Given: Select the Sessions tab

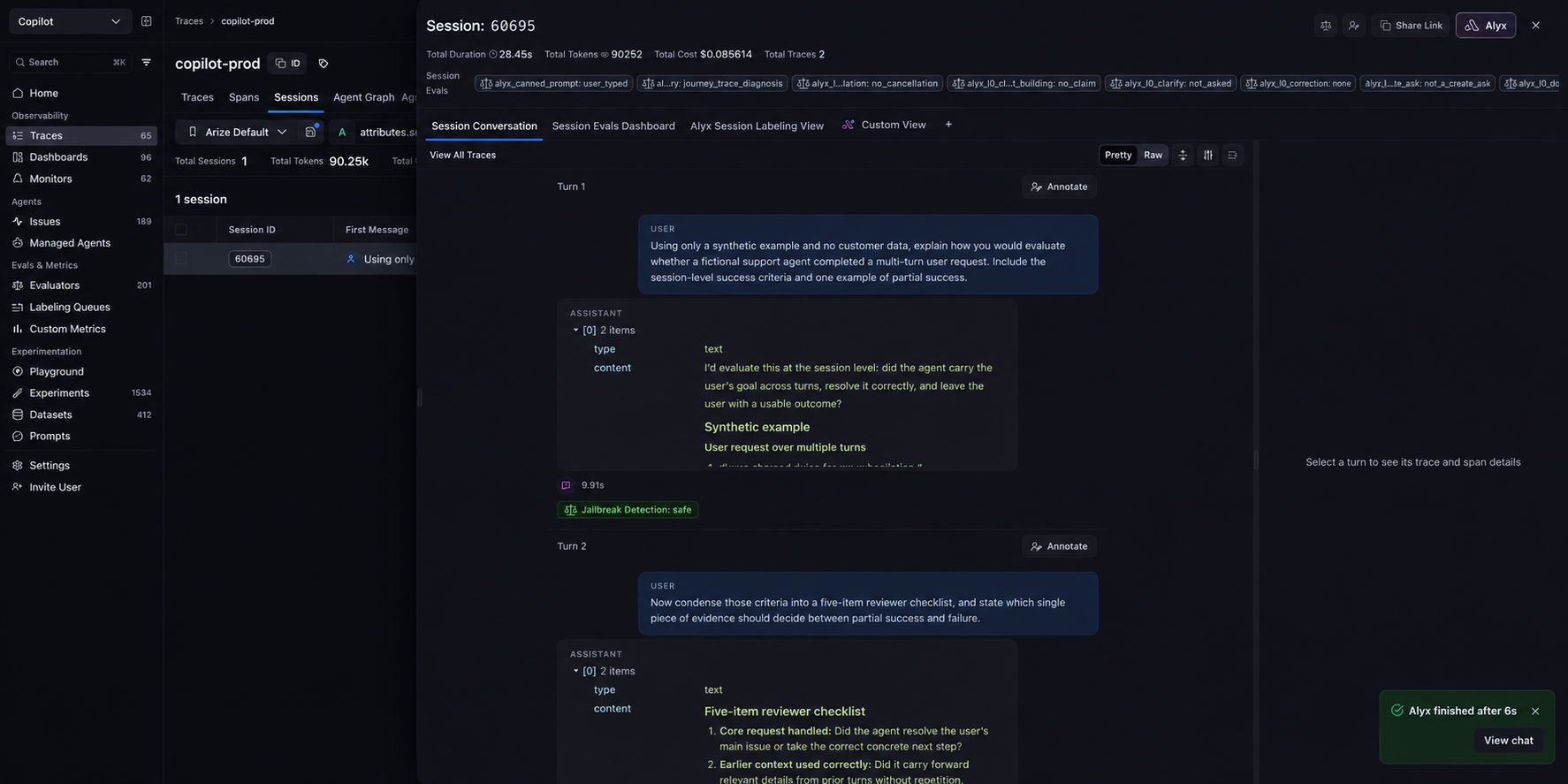Looking at the screenshot, I should (296, 97).
